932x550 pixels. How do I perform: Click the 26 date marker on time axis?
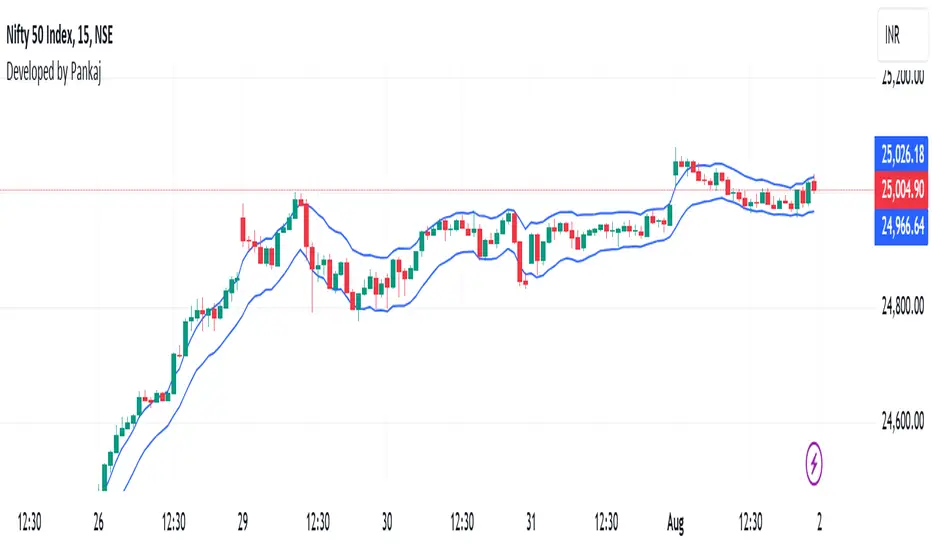pos(98,522)
